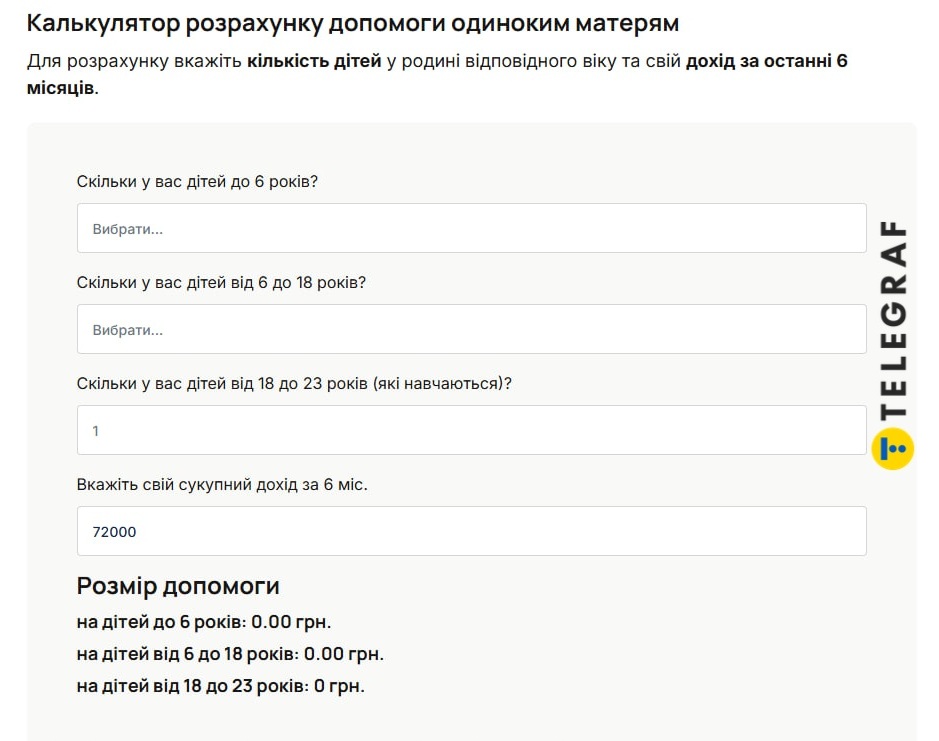
Task: Open the children aged 18 to 23 dropdown
Action: coord(471,430)
